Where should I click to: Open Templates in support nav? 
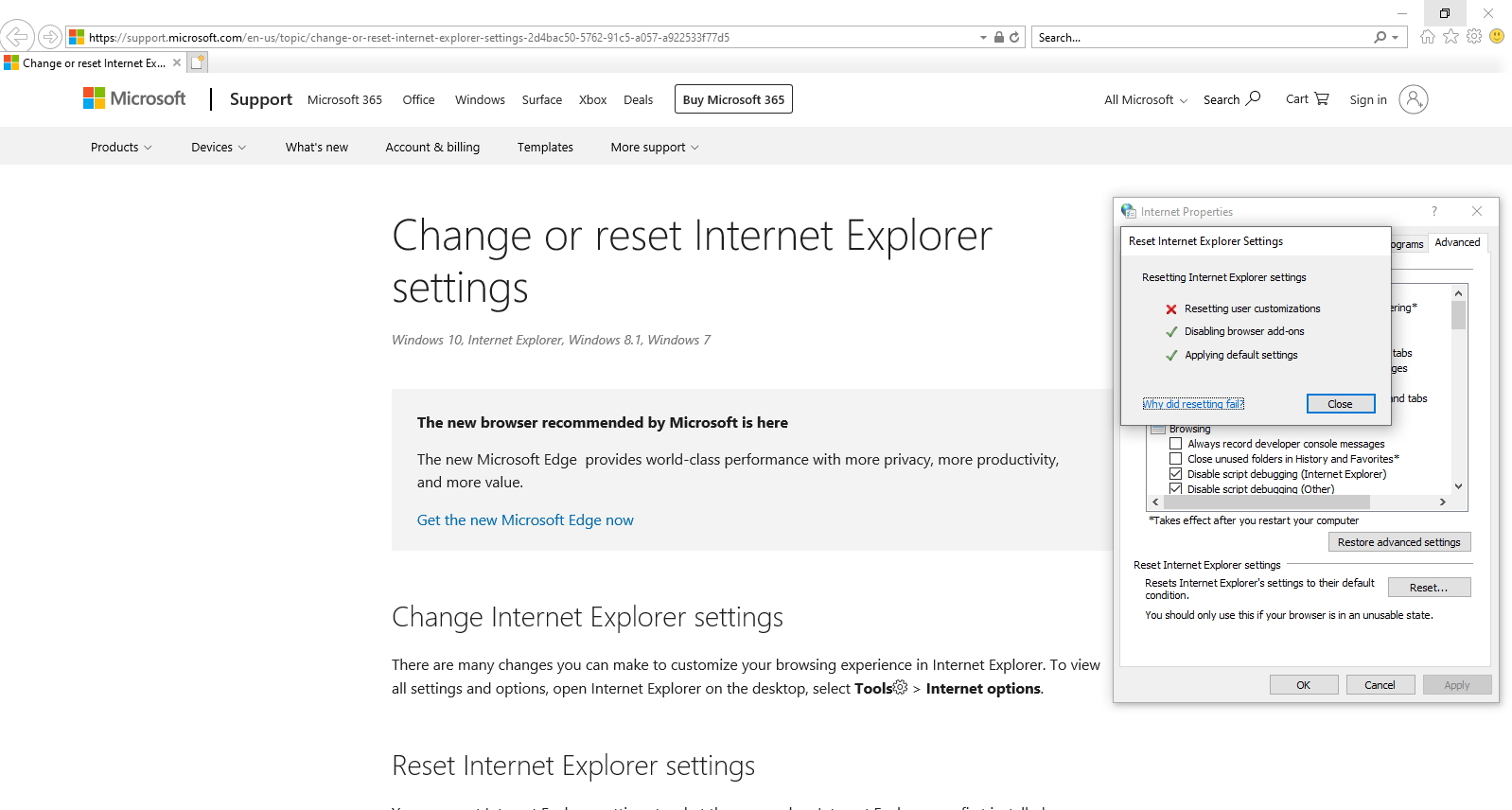(545, 147)
